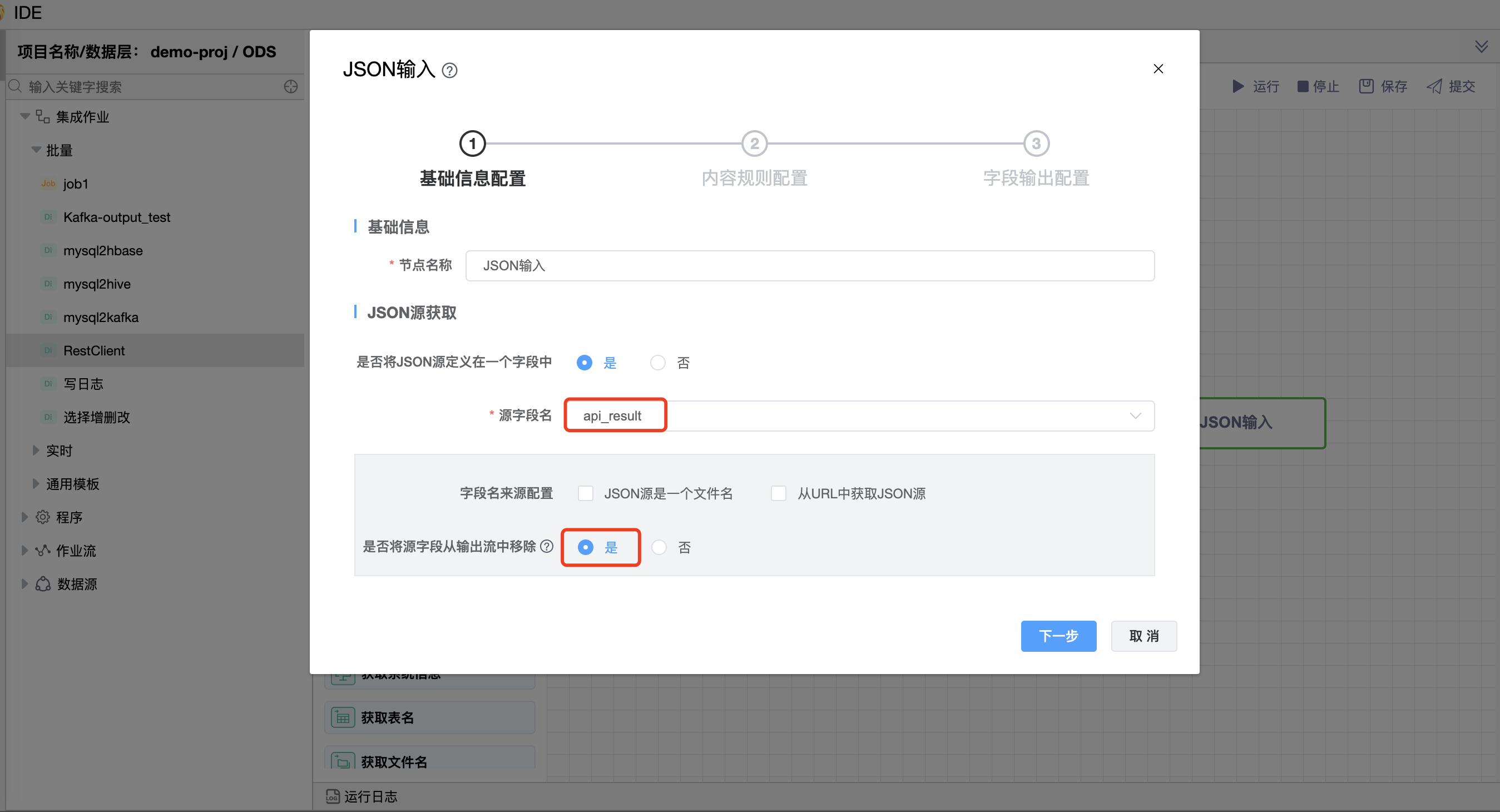1500x812 pixels.
Task: Check the 从URL中获取JSON源 checkbox
Action: 779,493
